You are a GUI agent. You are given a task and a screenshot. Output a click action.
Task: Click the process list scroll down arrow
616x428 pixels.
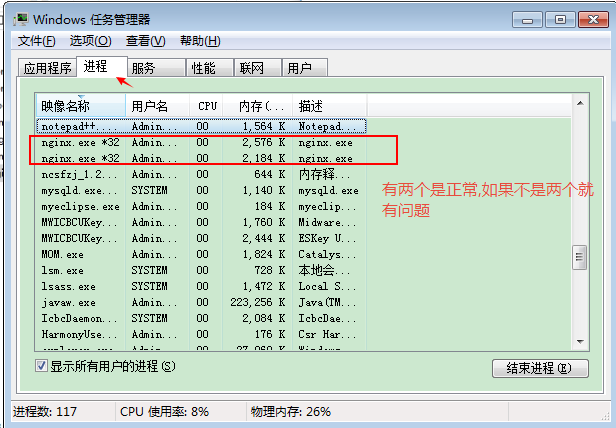(580, 342)
